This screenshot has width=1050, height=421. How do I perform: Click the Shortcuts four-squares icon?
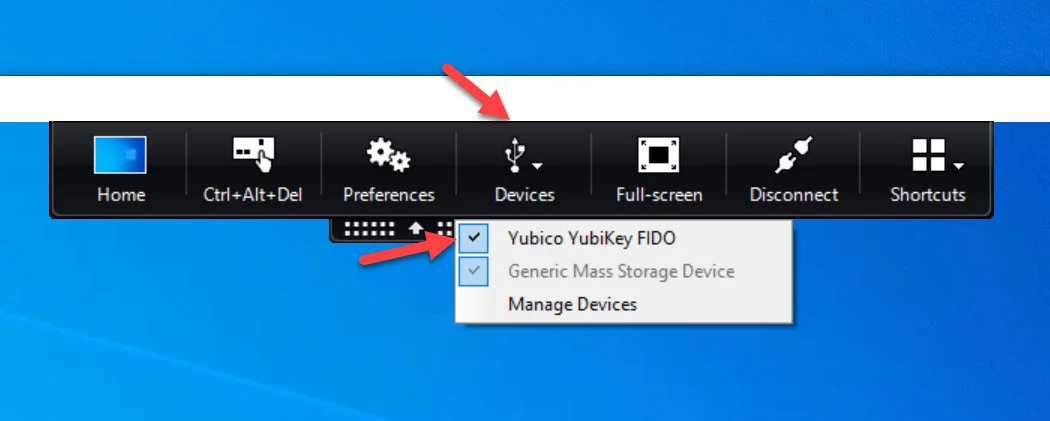(928, 155)
